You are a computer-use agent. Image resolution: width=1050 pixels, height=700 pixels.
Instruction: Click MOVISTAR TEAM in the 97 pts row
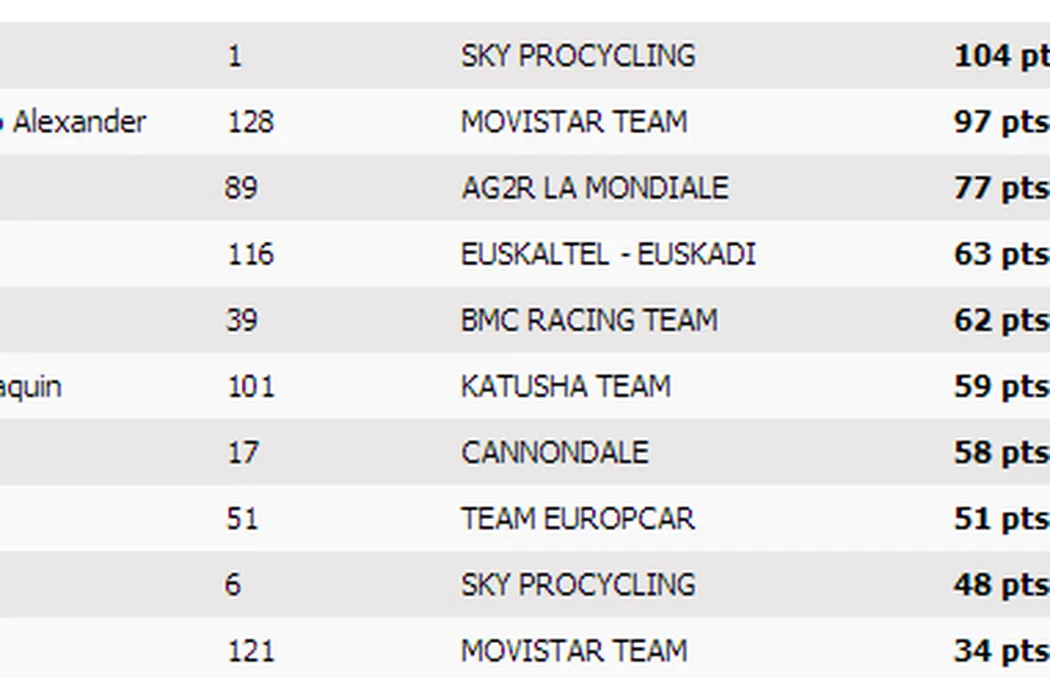[573, 122]
